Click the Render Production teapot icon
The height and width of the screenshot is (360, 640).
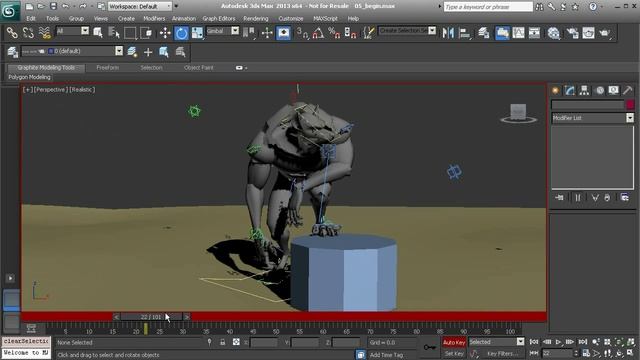point(604,33)
